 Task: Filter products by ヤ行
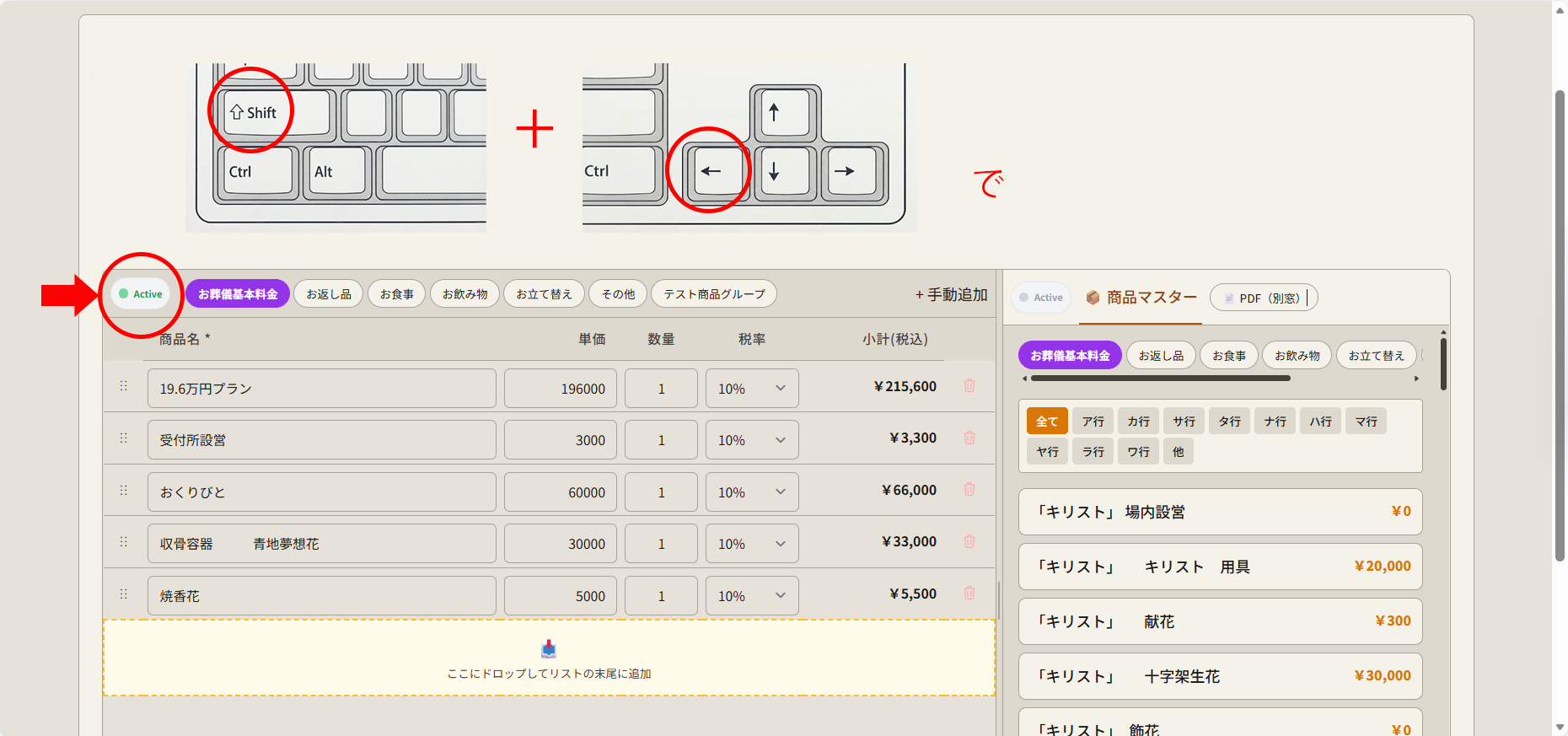(x=1047, y=451)
